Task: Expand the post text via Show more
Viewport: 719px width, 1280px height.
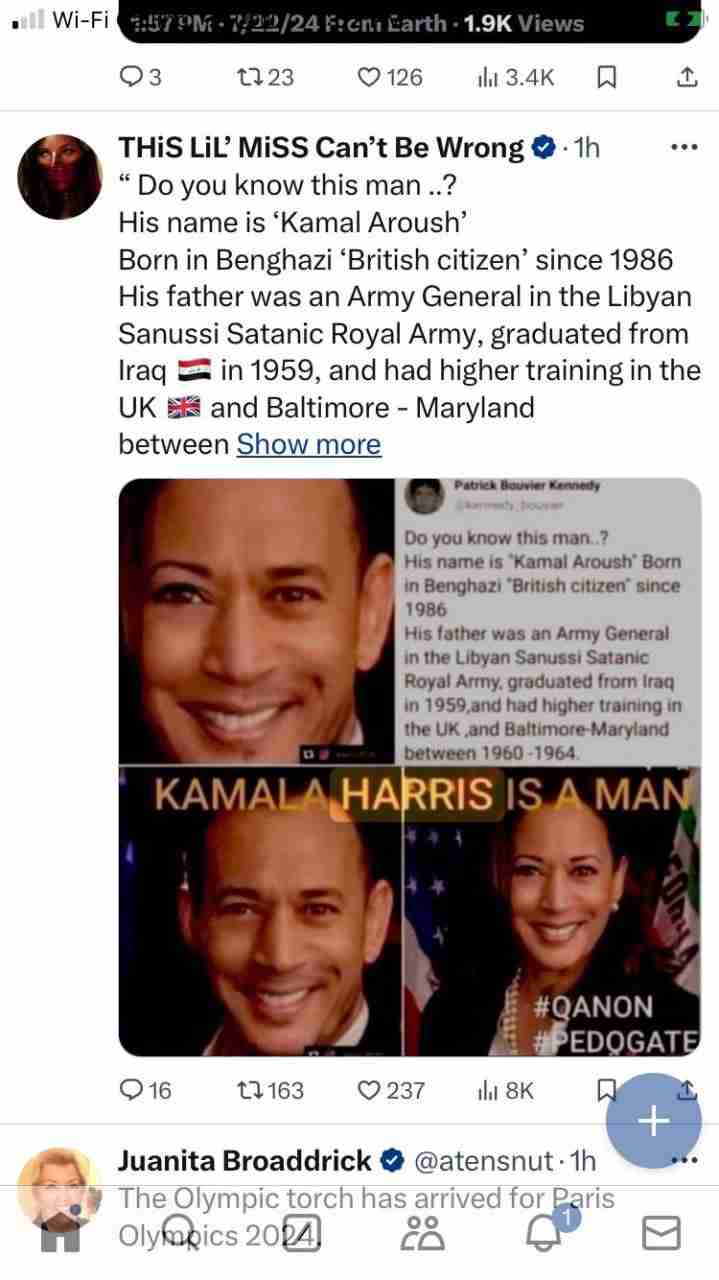Action: (x=309, y=444)
